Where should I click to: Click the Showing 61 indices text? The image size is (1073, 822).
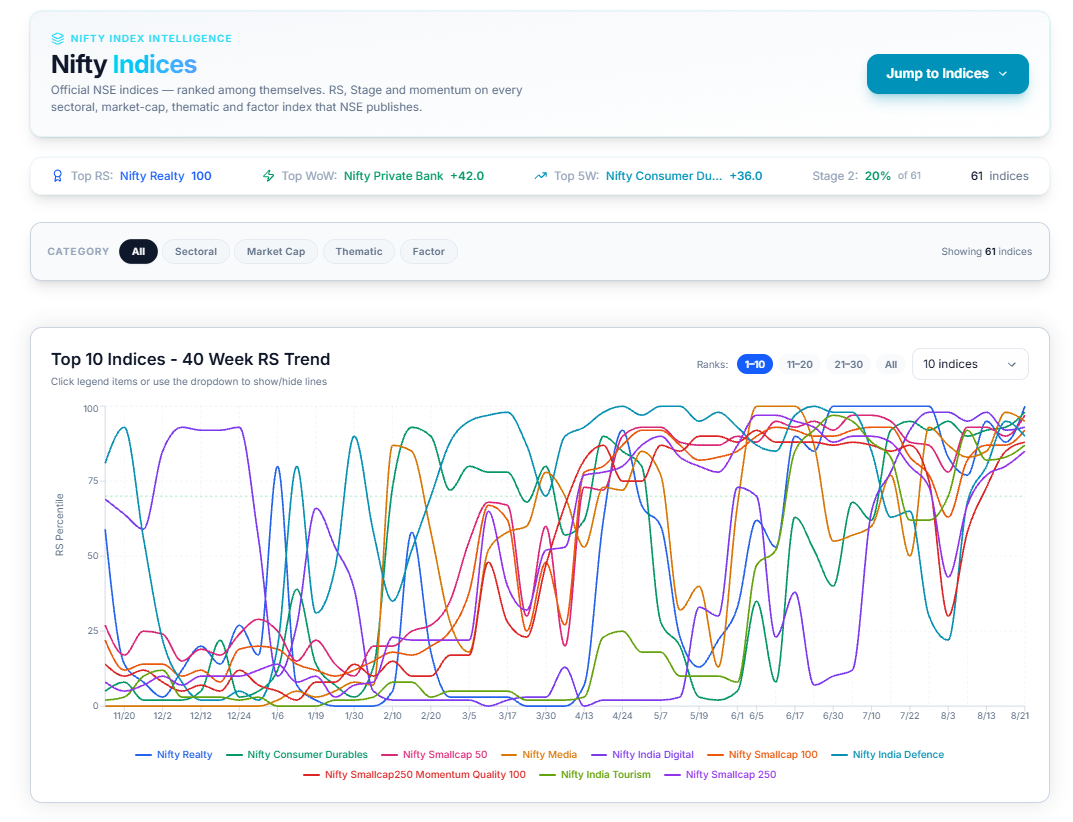pyautogui.click(x=986, y=251)
